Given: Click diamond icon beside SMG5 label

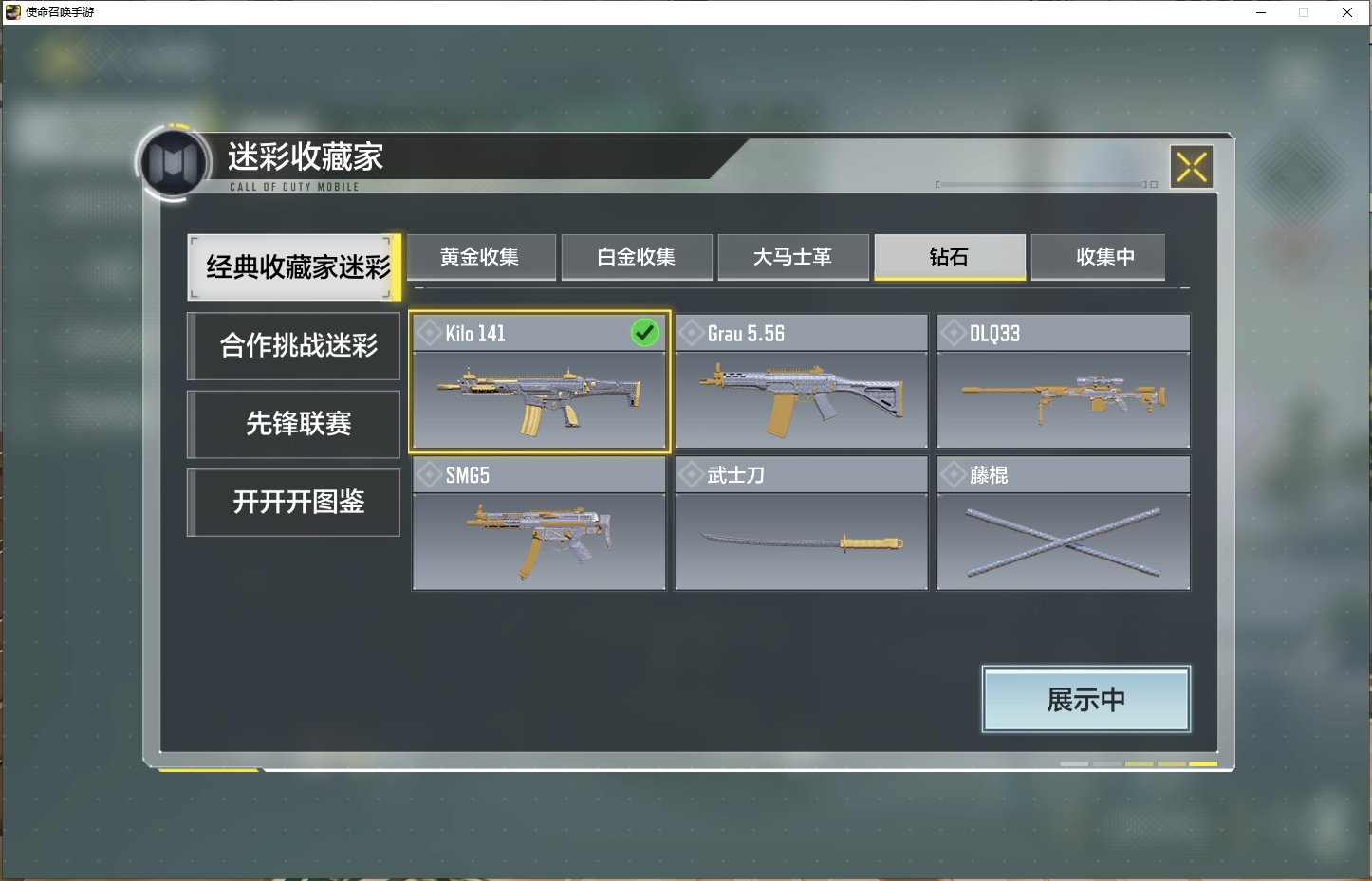Looking at the screenshot, I should tap(430, 474).
